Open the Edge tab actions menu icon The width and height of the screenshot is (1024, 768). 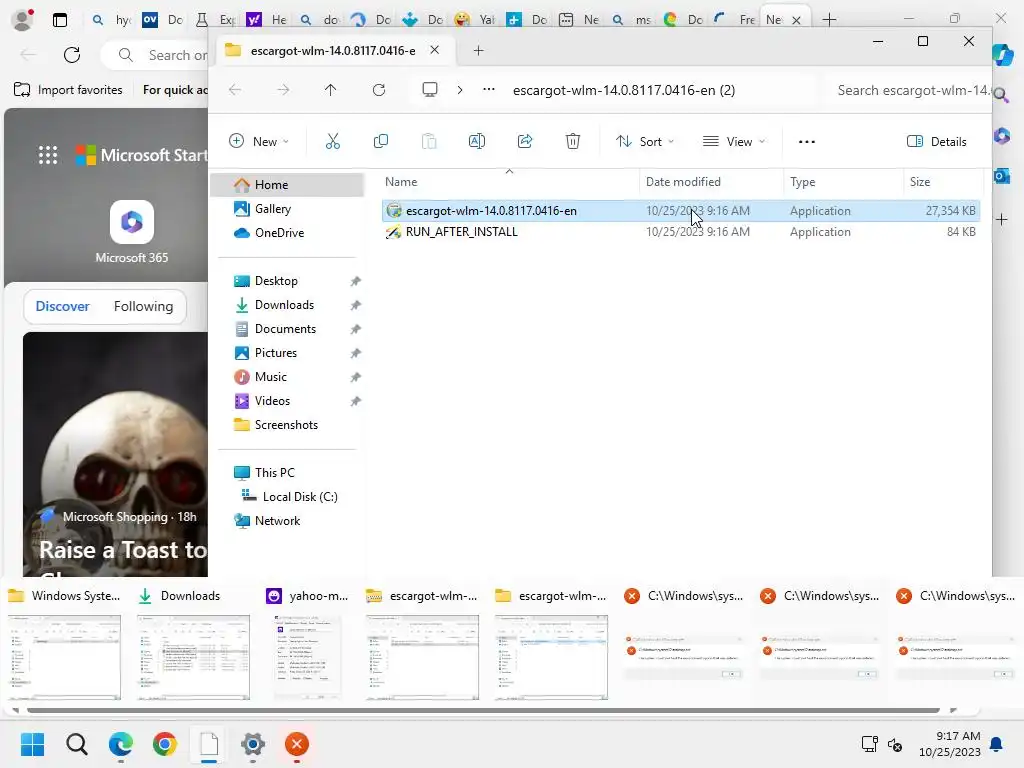click(60, 20)
